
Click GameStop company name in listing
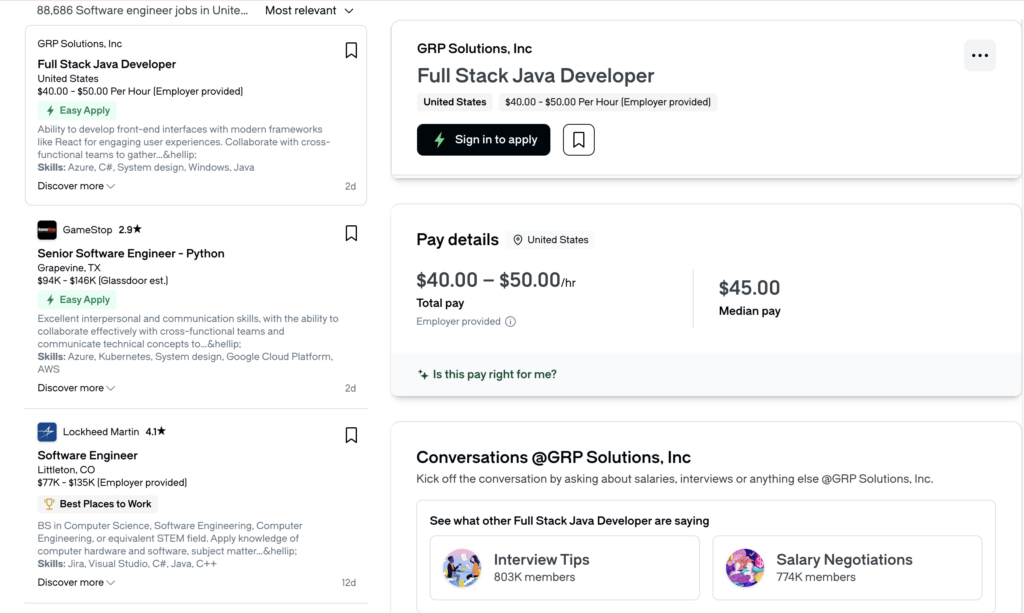click(88, 230)
